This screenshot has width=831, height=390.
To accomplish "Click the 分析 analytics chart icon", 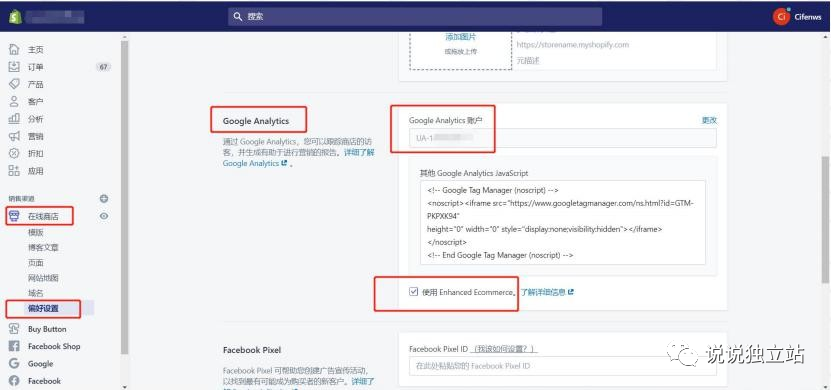I will [x=14, y=119].
